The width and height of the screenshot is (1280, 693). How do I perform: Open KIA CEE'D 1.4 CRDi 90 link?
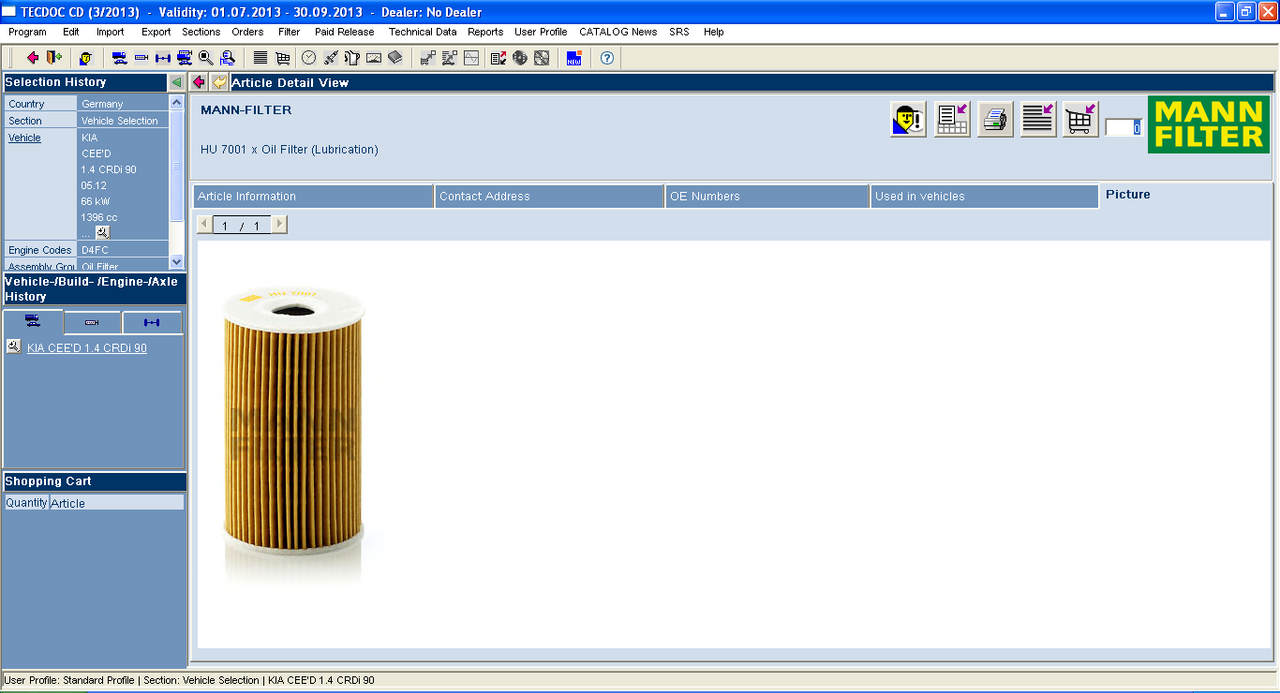click(87, 348)
